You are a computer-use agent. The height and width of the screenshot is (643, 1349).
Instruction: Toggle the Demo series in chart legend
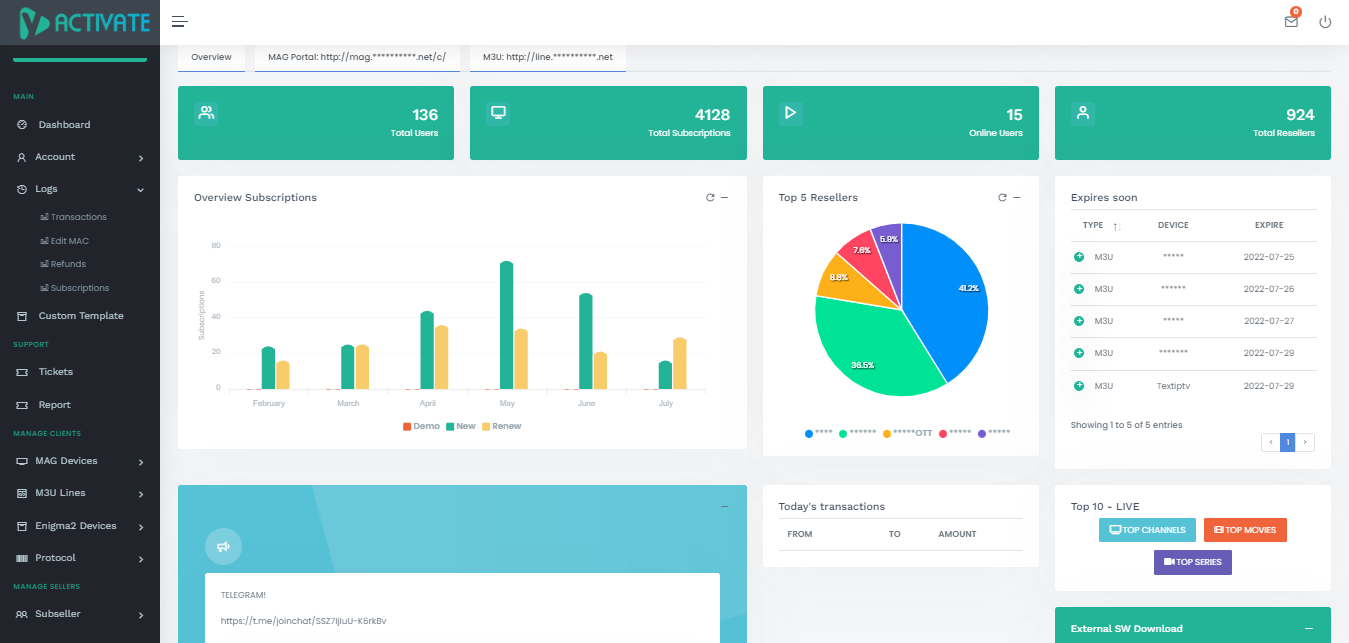click(421, 426)
